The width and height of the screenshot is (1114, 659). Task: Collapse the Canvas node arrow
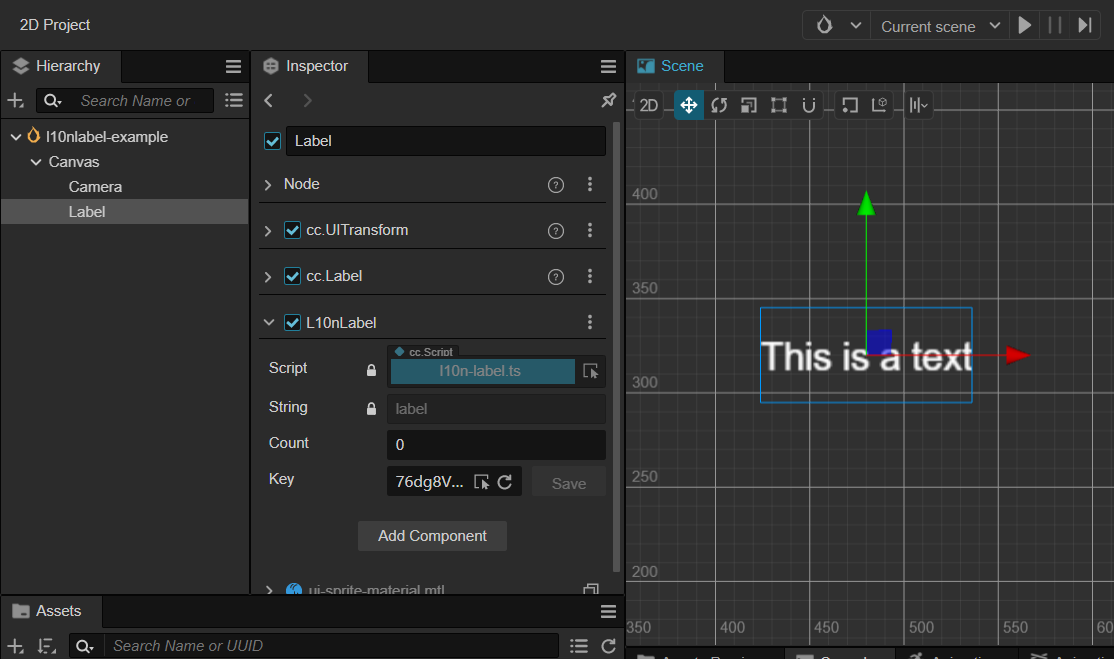(x=36, y=162)
